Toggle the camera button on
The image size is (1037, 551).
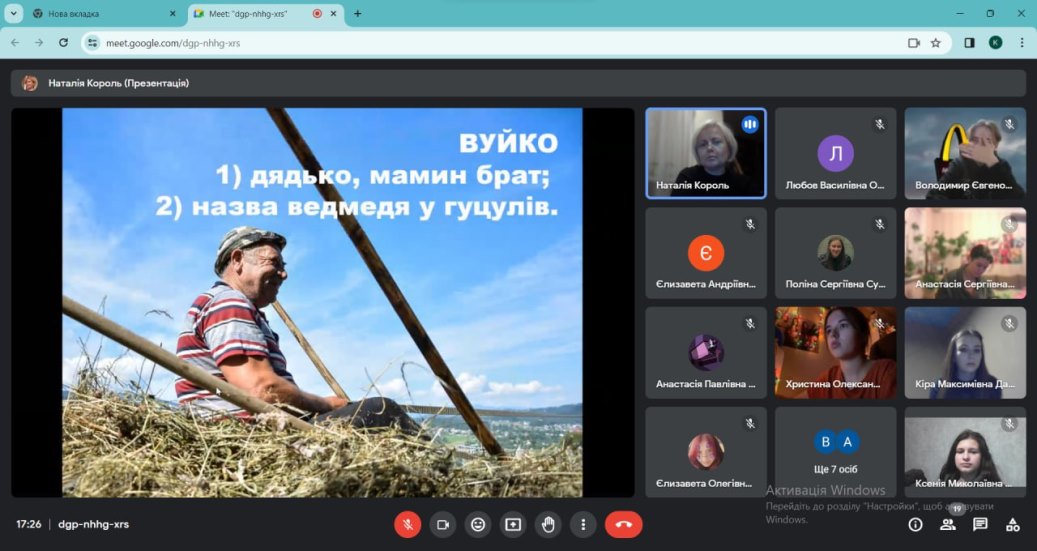tap(443, 525)
